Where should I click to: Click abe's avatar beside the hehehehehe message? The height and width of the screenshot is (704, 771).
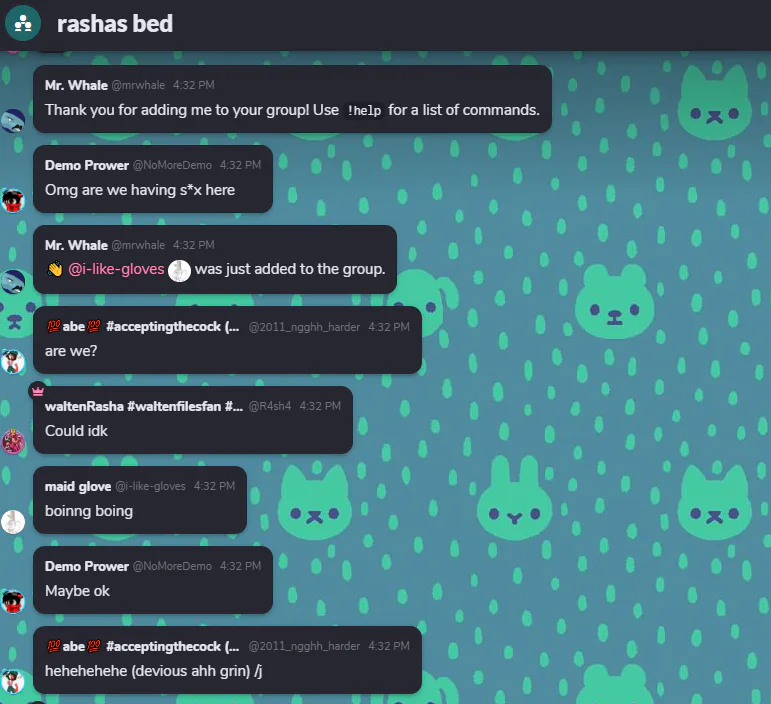coord(13,682)
